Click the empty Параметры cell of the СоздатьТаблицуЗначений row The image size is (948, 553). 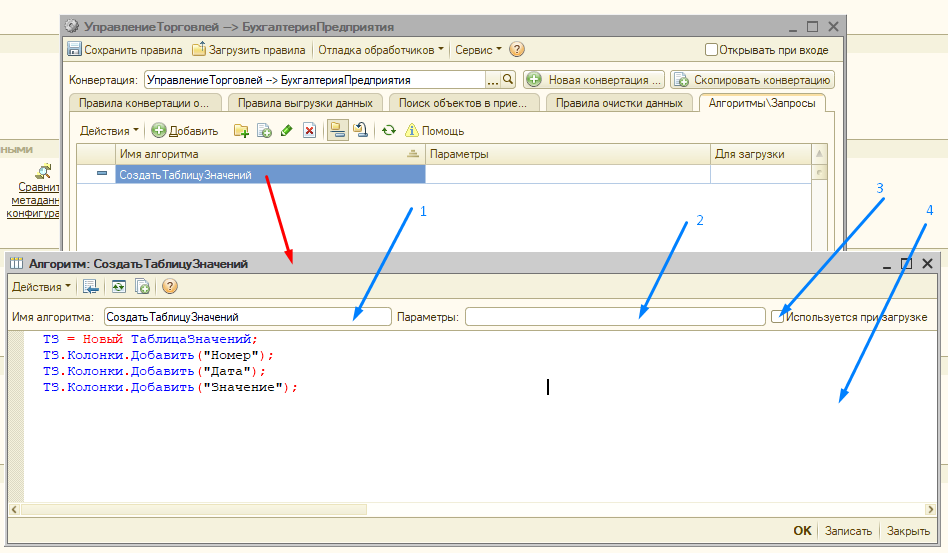point(568,174)
